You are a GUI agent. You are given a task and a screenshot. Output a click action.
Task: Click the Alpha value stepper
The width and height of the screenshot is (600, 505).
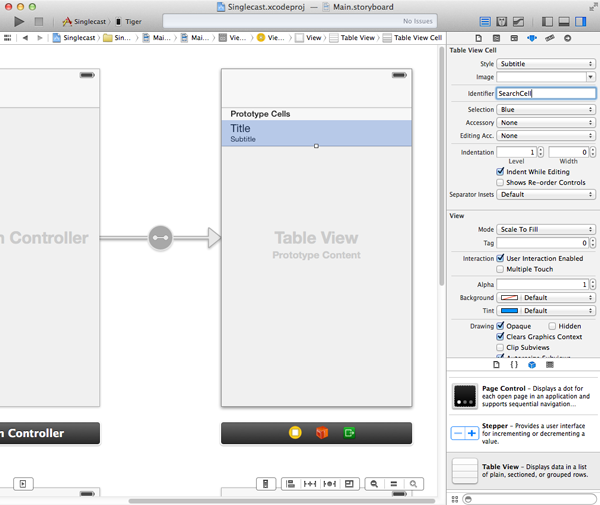(593, 284)
